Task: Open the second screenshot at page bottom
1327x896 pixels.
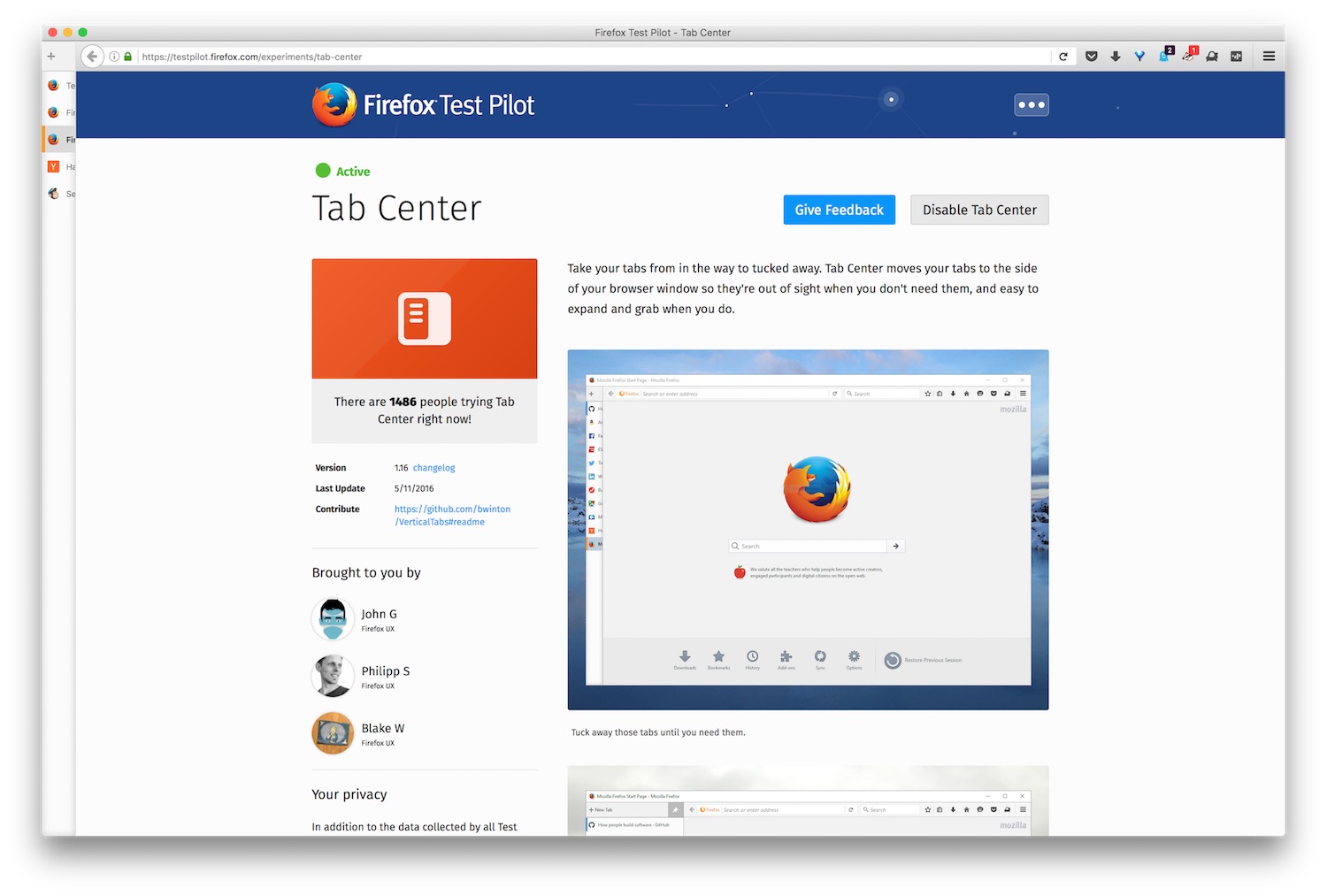Action: (x=808, y=800)
